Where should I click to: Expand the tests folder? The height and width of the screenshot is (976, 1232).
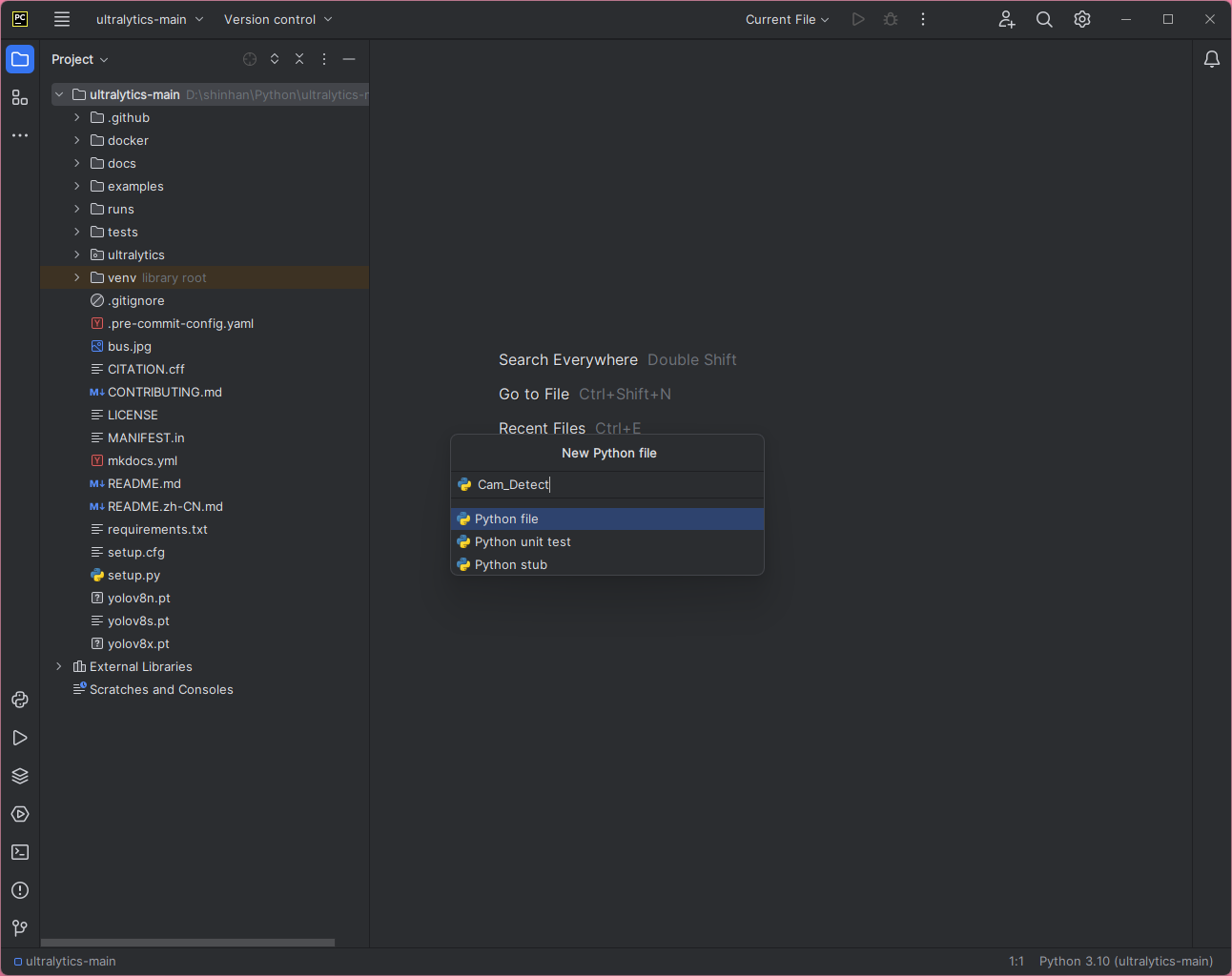(77, 232)
